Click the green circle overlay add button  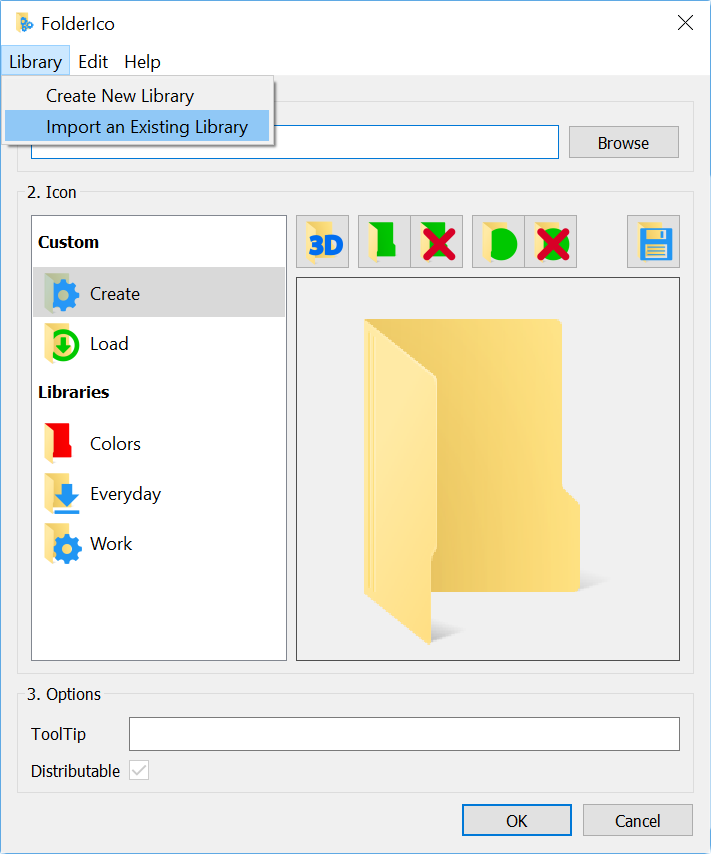click(x=499, y=242)
